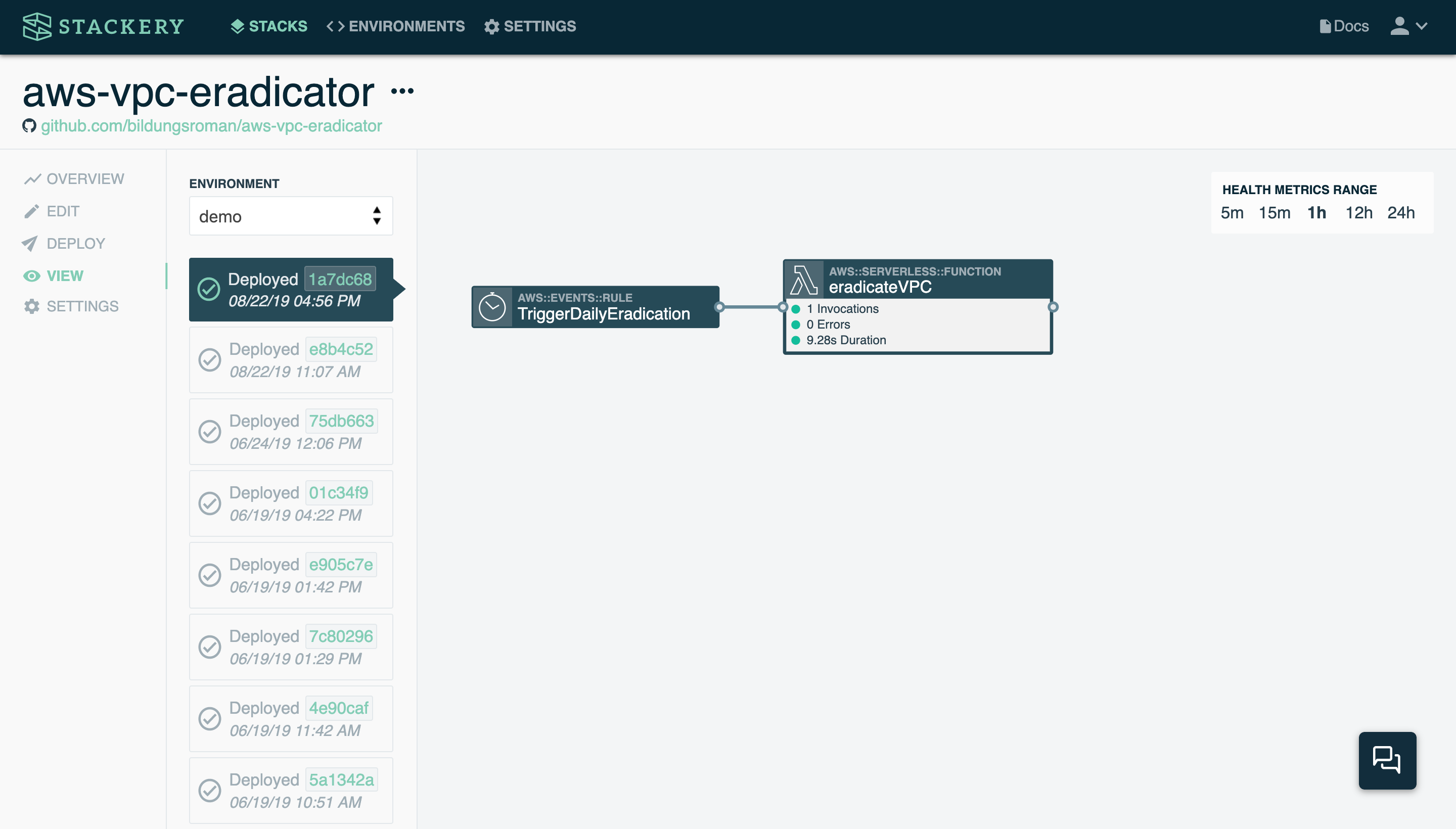The image size is (1456, 829).
Task: Switch to the Edit sidebar tab
Action: click(52, 211)
